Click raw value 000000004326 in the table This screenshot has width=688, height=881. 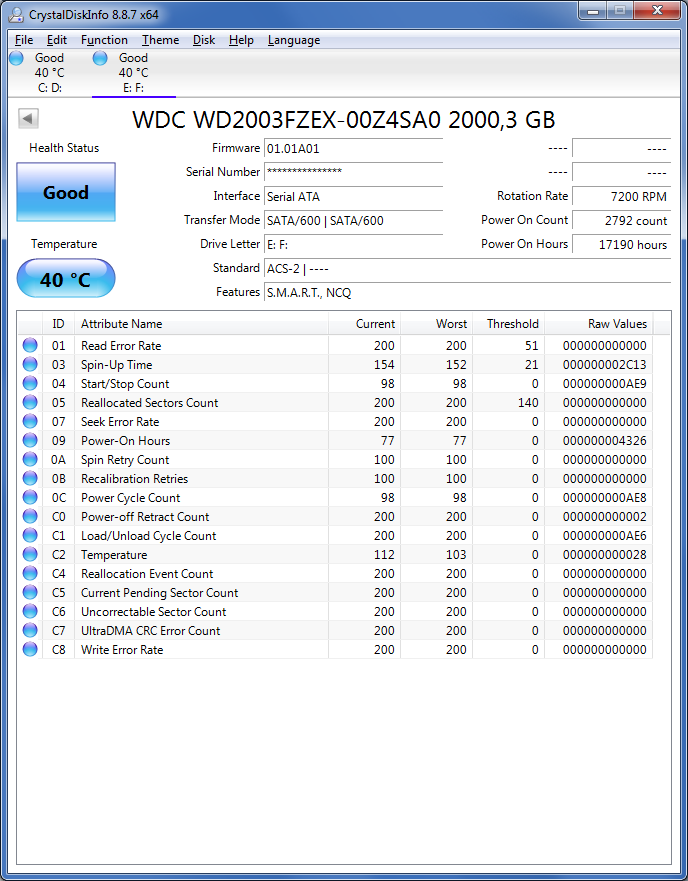pyautogui.click(x=604, y=440)
